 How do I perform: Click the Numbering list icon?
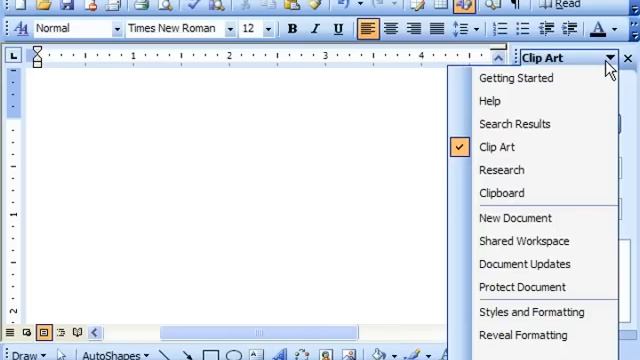pos(500,29)
